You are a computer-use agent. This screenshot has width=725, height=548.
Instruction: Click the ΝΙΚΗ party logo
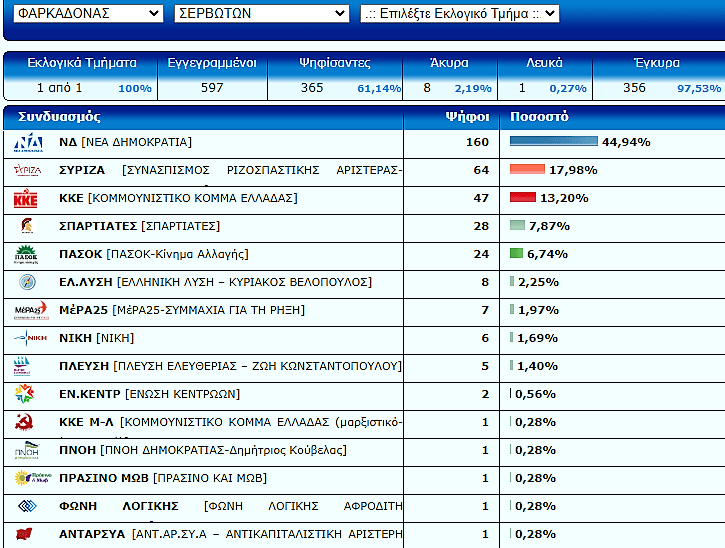[x=27, y=338]
